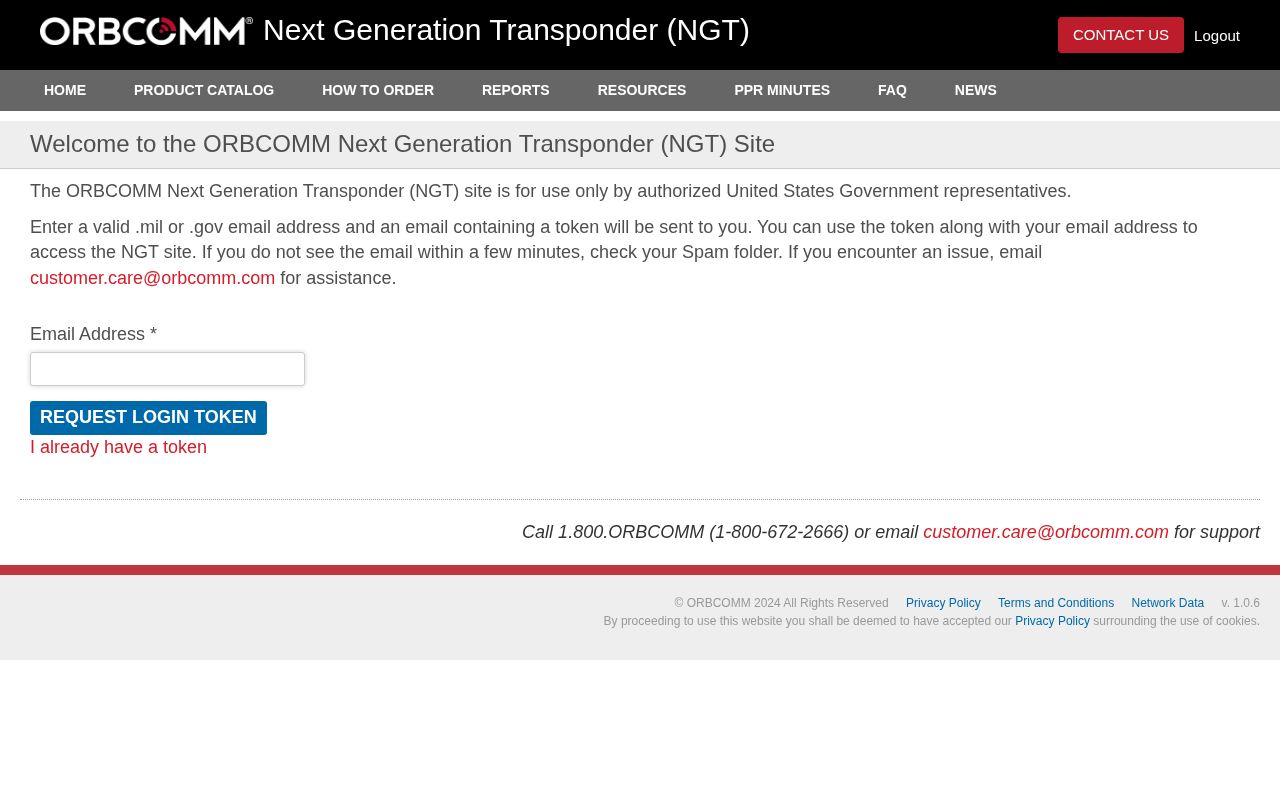Open Privacy Policy link beside copyright notice
1280x800 pixels.
pos(943,603)
